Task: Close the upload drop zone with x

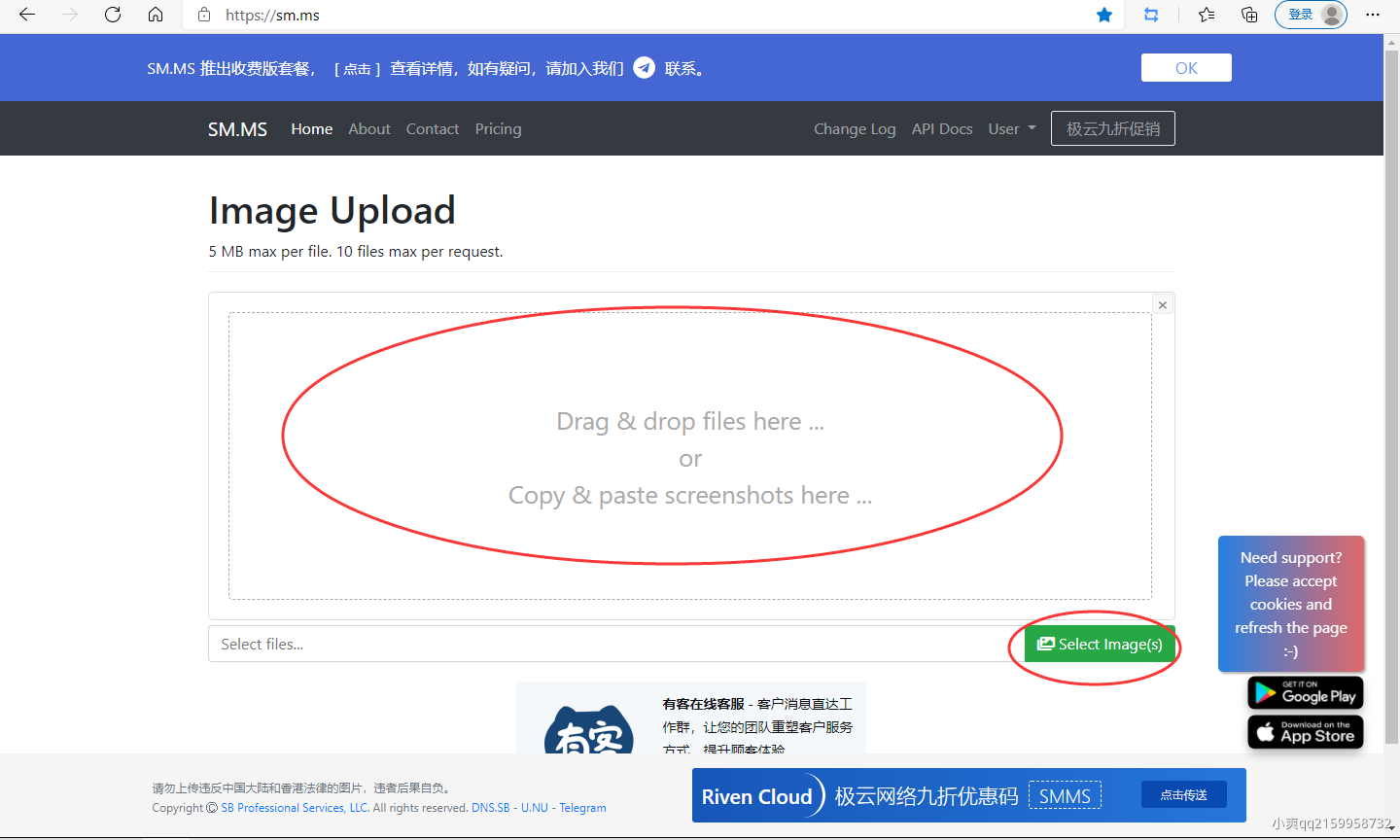Action: click(1162, 304)
